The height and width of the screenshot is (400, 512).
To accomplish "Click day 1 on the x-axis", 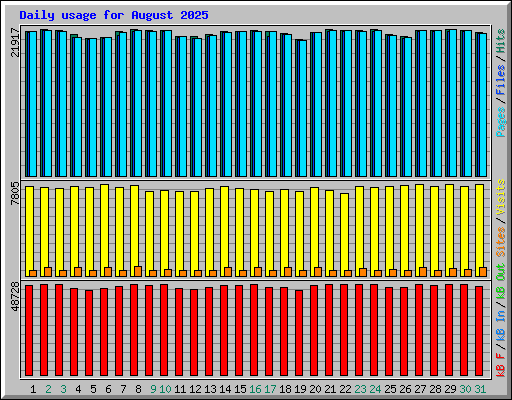I will pos(33,389).
